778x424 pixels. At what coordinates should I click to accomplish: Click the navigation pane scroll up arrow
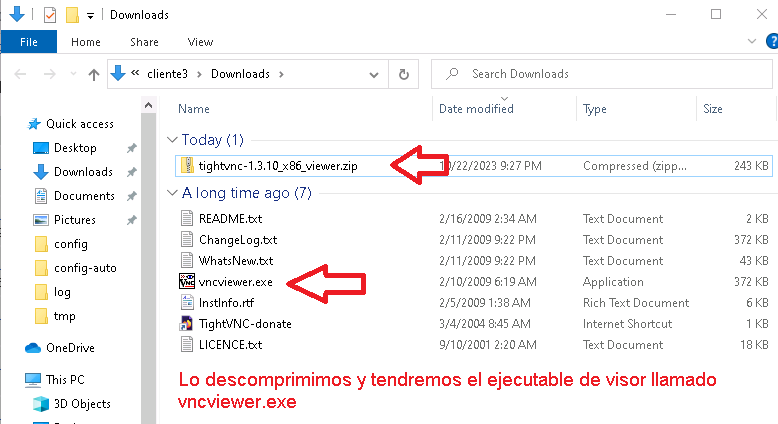click(148, 105)
